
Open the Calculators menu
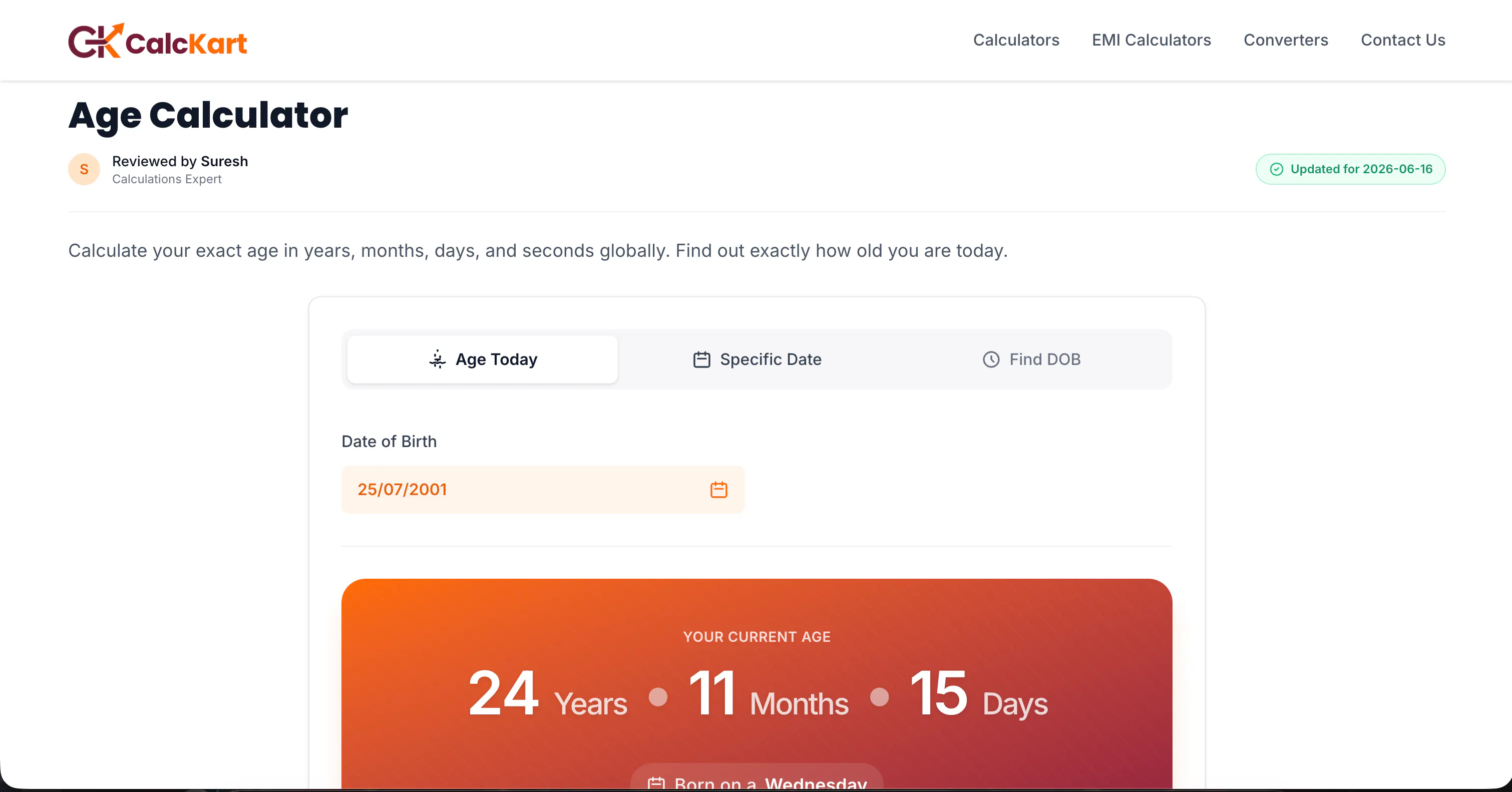click(1016, 40)
